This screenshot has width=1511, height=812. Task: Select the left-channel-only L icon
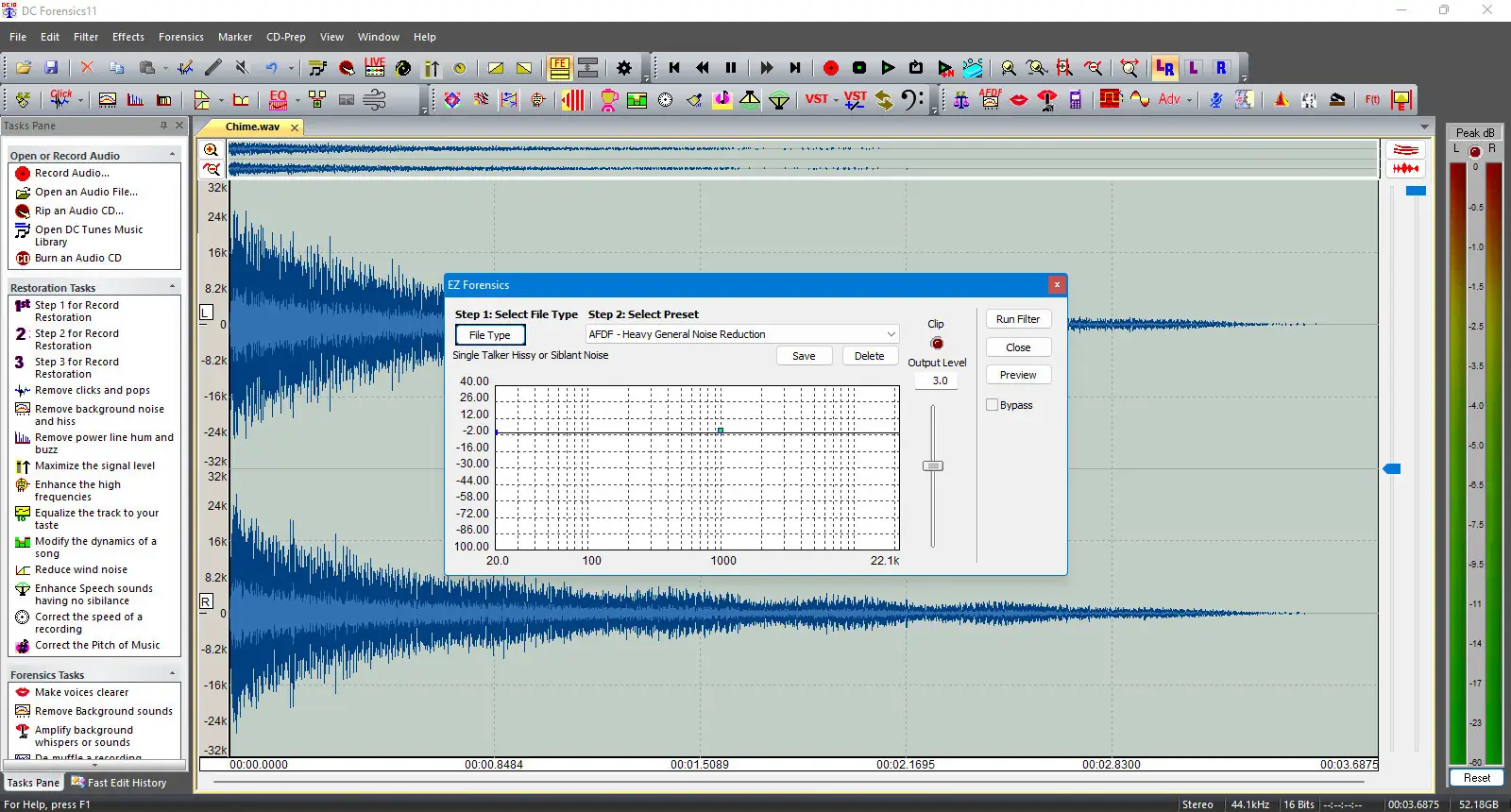[x=1193, y=68]
